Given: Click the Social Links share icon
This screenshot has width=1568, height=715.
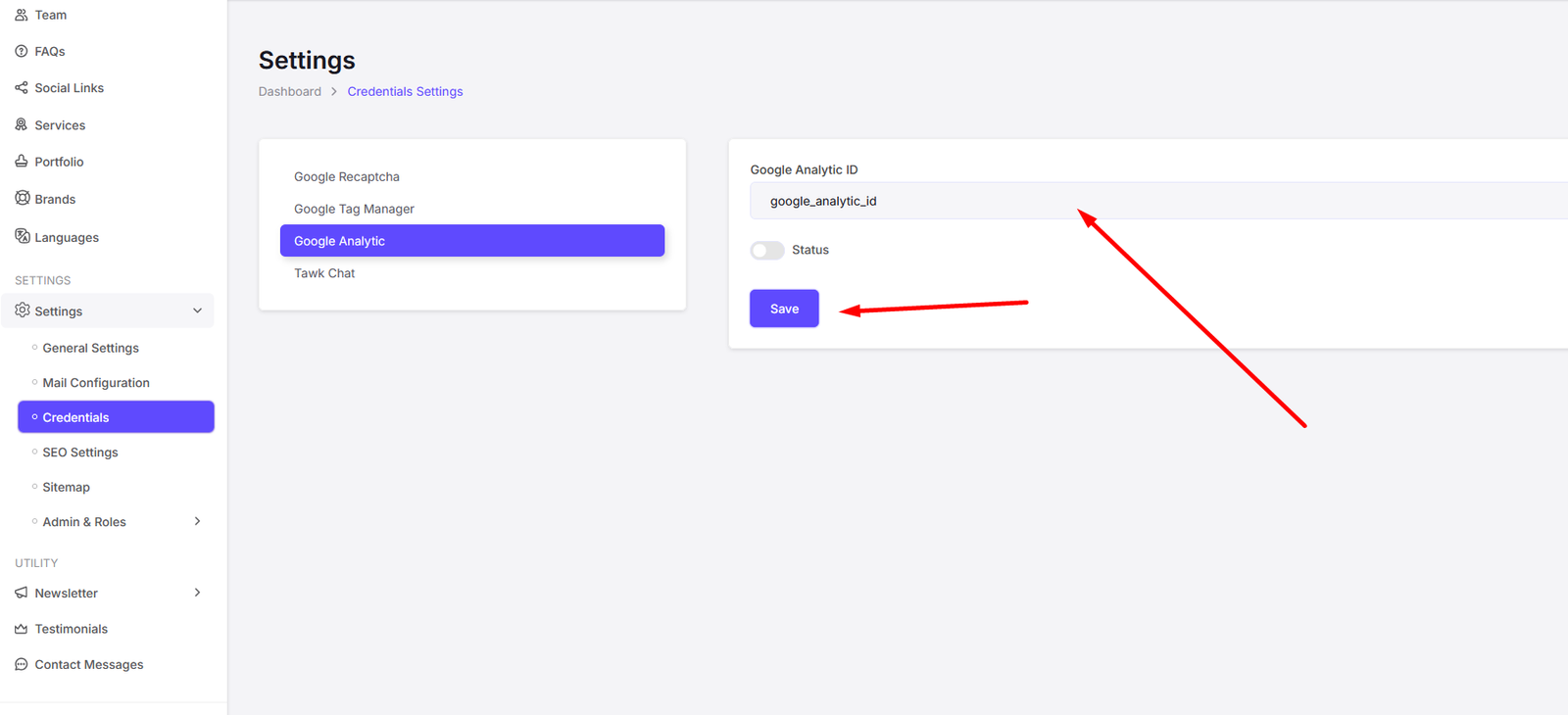Looking at the screenshot, I should pyautogui.click(x=22, y=88).
